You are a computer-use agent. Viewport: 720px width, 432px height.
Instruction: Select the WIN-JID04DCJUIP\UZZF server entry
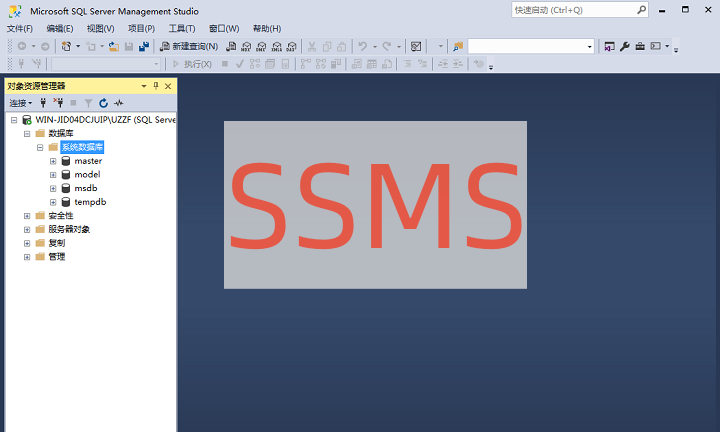point(105,120)
